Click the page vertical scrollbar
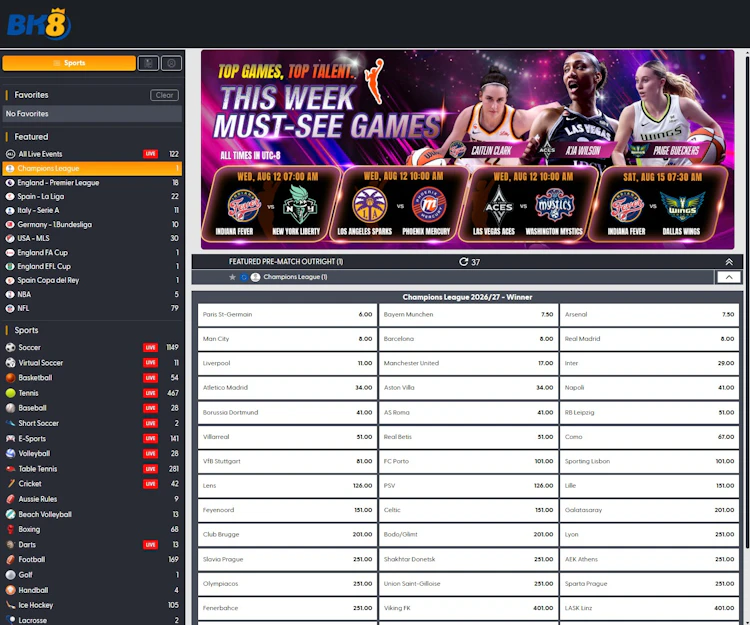Screen dimensions: 750x625 coord(747,302)
